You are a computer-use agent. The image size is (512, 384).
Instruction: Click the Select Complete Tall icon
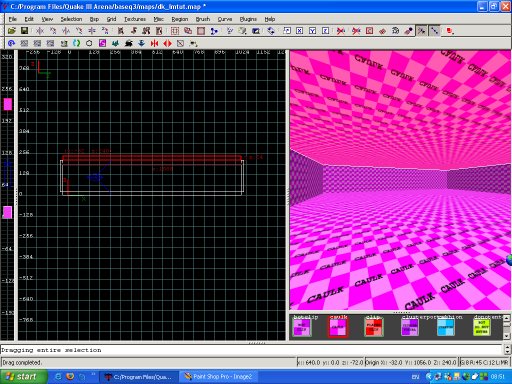(121, 31)
